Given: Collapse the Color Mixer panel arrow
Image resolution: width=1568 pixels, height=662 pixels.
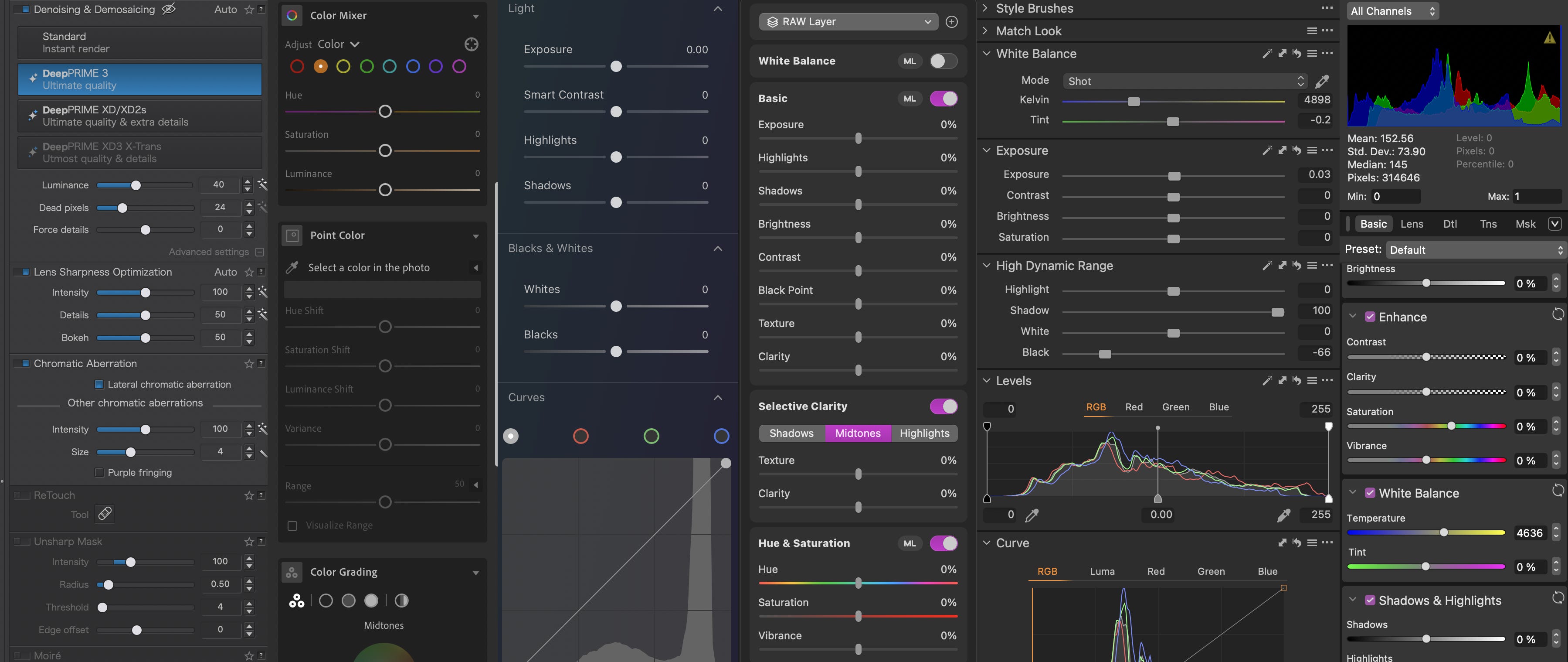Looking at the screenshot, I should pos(475,17).
